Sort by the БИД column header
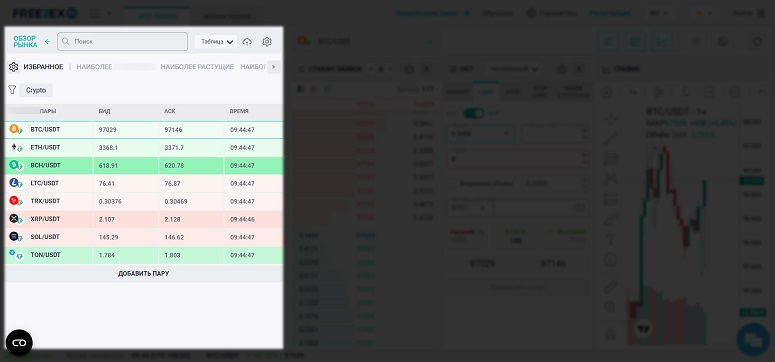 [104, 111]
